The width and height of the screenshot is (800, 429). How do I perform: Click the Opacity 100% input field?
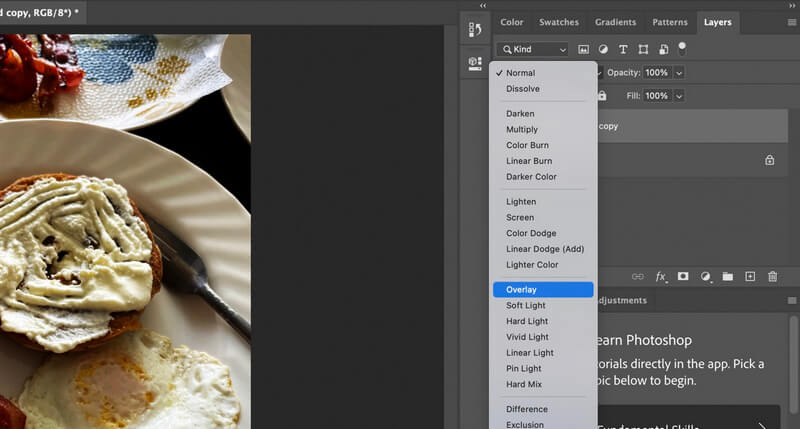tap(656, 73)
